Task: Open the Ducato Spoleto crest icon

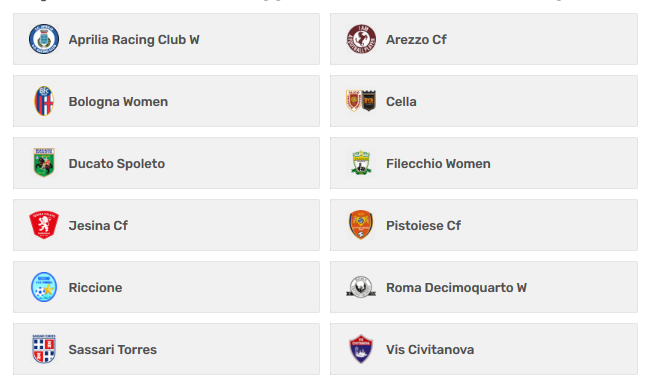Action: coord(44,162)
